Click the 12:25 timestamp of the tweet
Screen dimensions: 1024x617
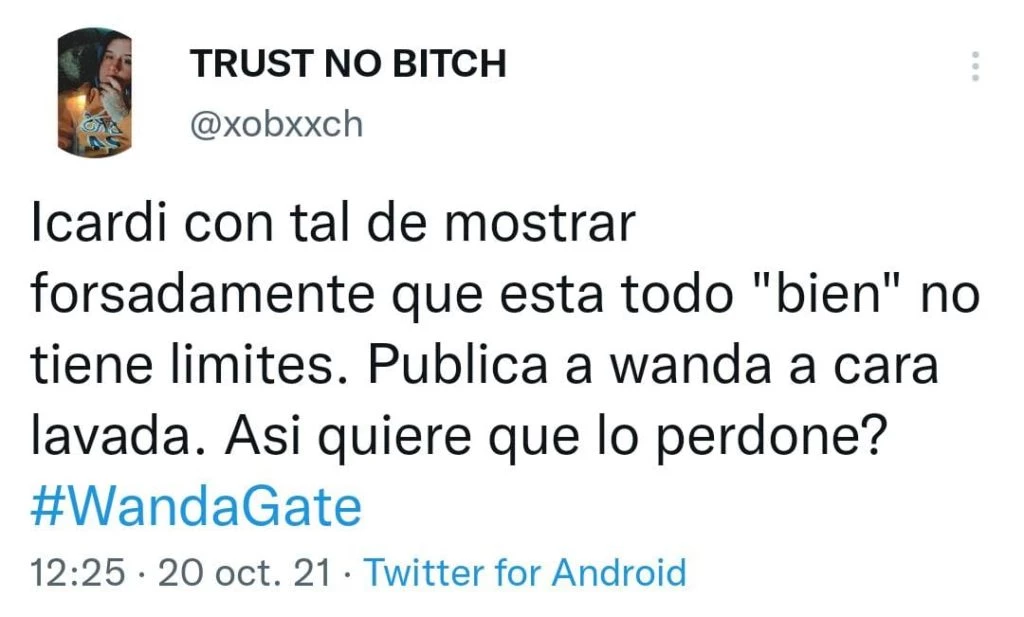pos(78,573)
